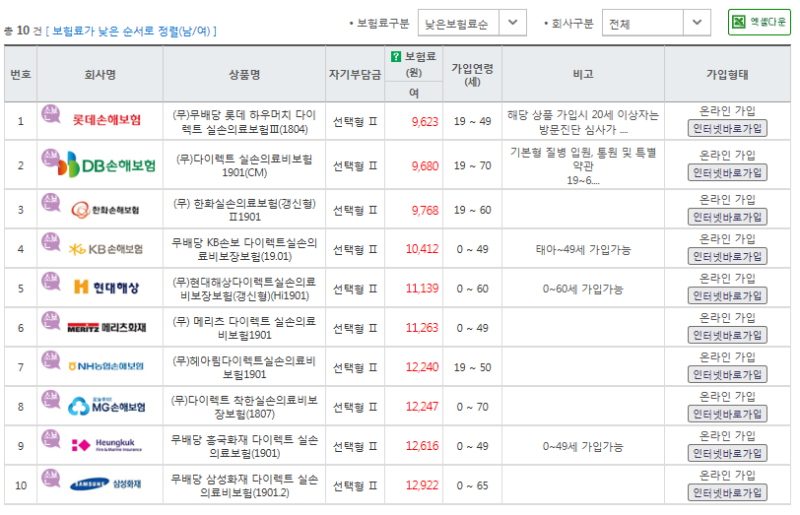The width and height of the screenshot is (800, 515).
Task: Click product name (무)다이렉트 실손의료비보험 1901(CM)
Action: pos(244,166)
